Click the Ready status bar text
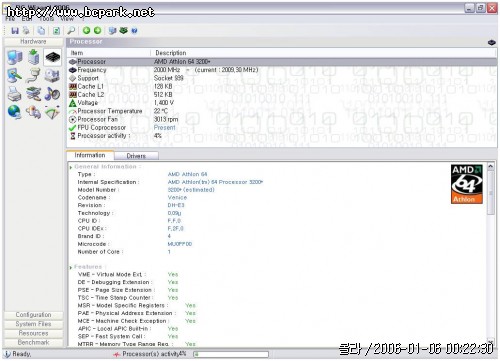 [x=22, y=354]
